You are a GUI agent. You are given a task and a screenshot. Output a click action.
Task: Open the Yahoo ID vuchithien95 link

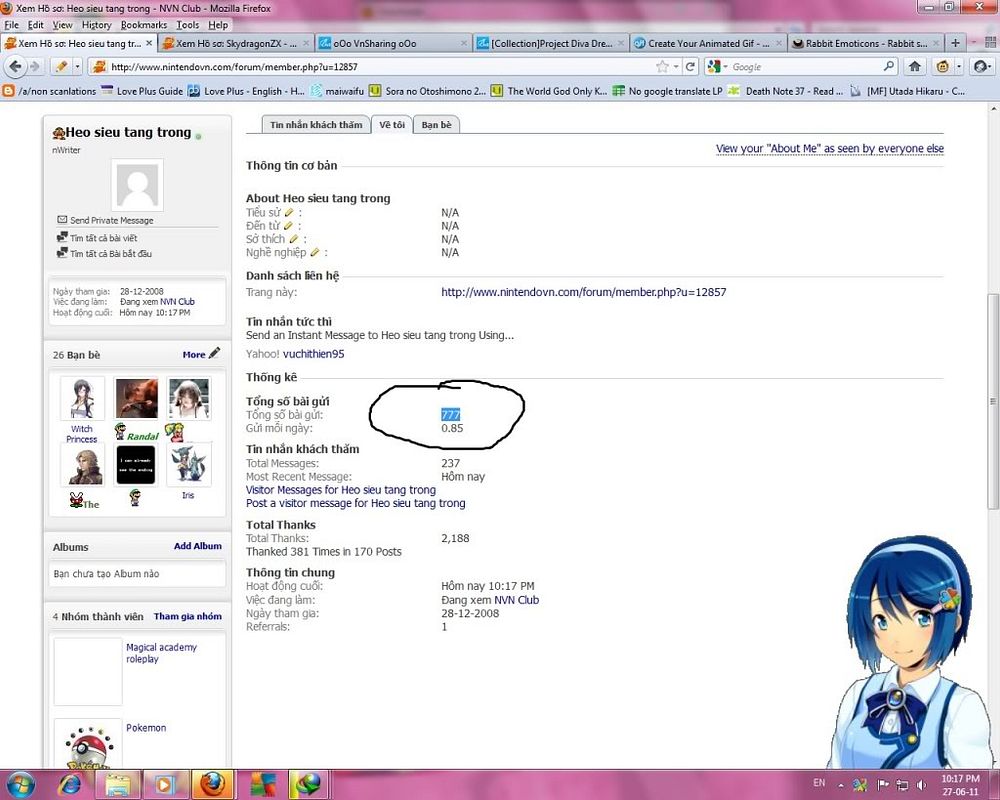point(314,354)
